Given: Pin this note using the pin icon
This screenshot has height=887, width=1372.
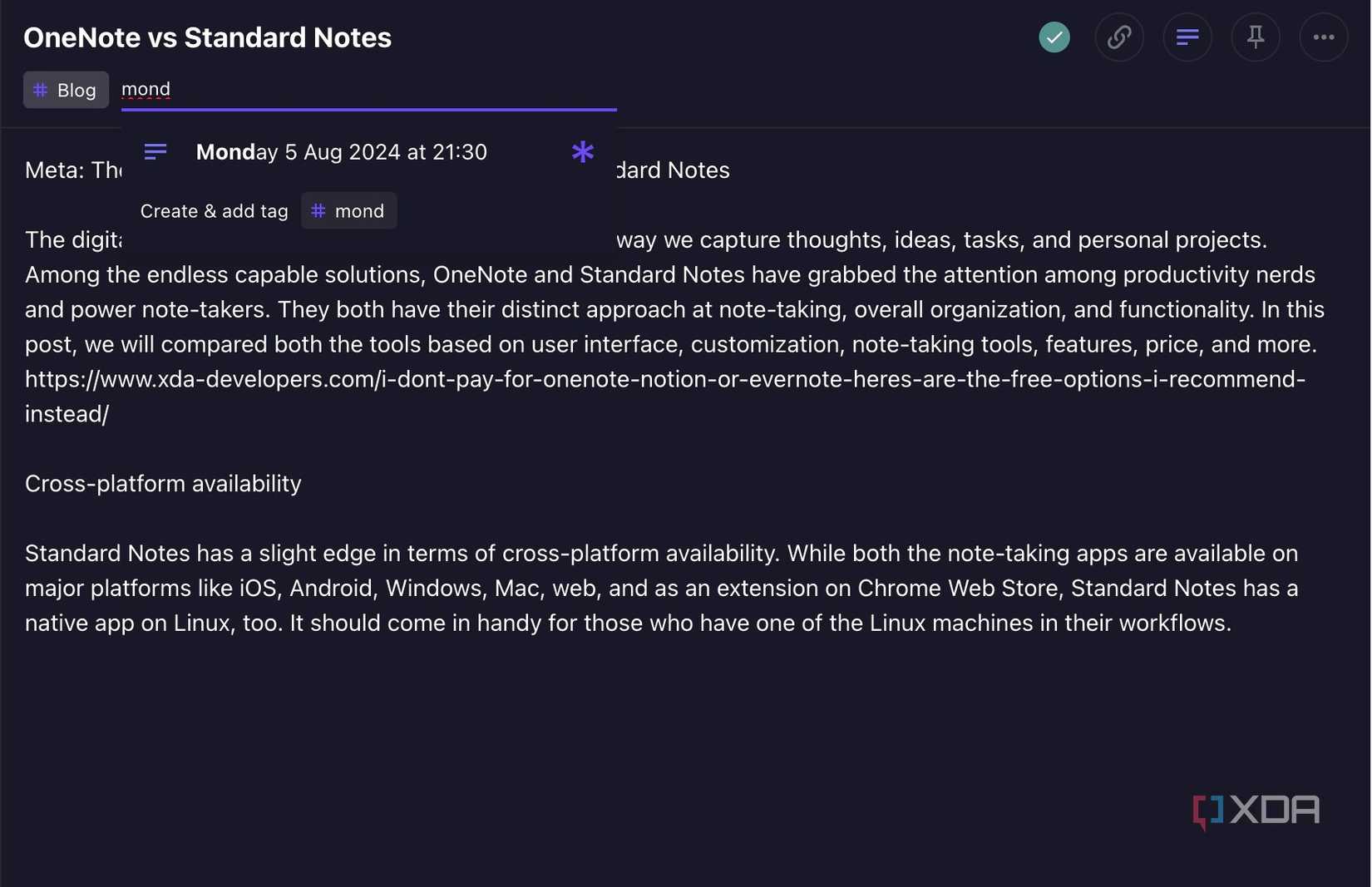Looking at the screenshot, I should point(1255,37).
